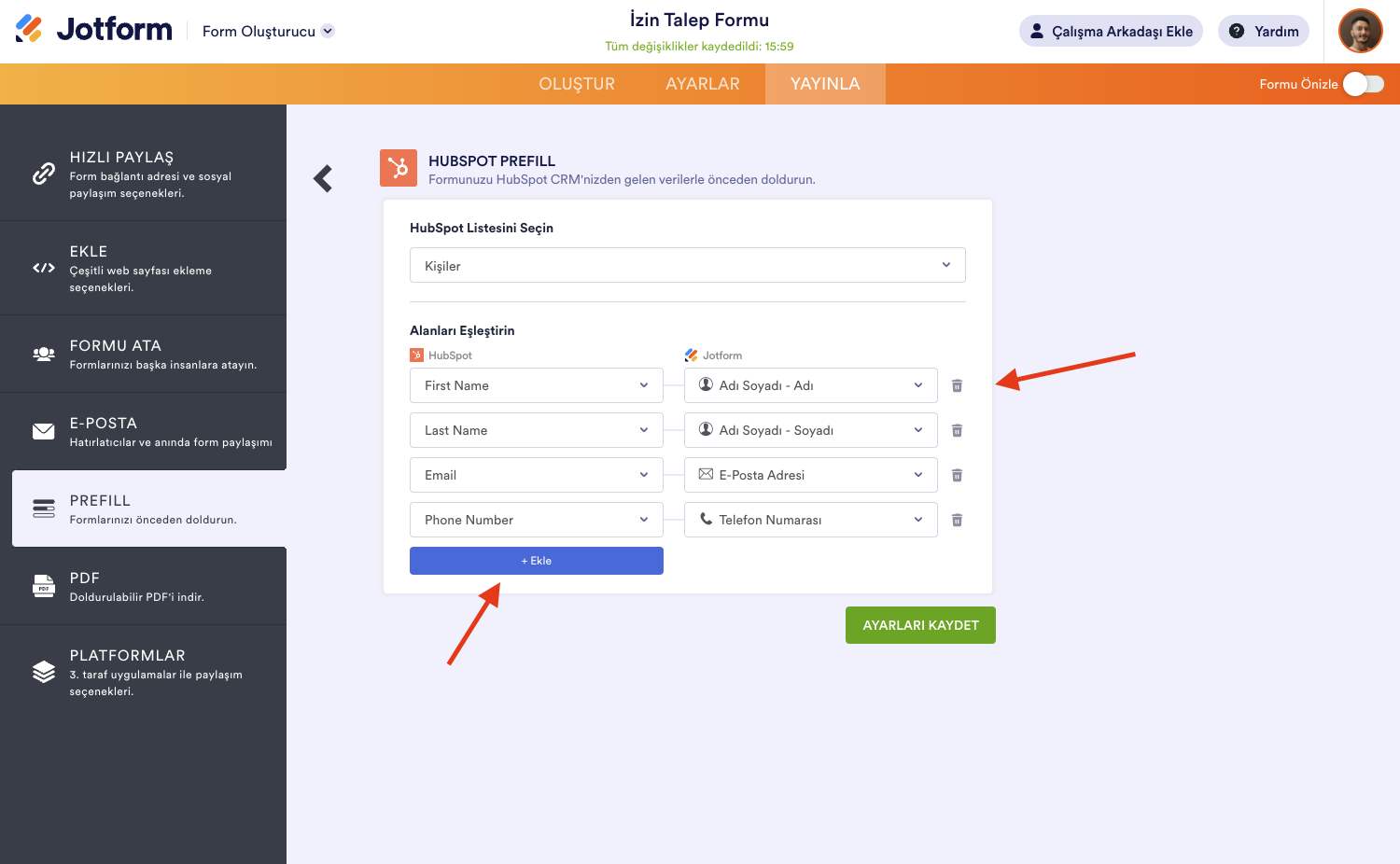The height and width of the screenshot is (864, 1400).
Task: Switch to the OLUŞTUR tab
Action: pyautogui.click(x=577, y=84)
